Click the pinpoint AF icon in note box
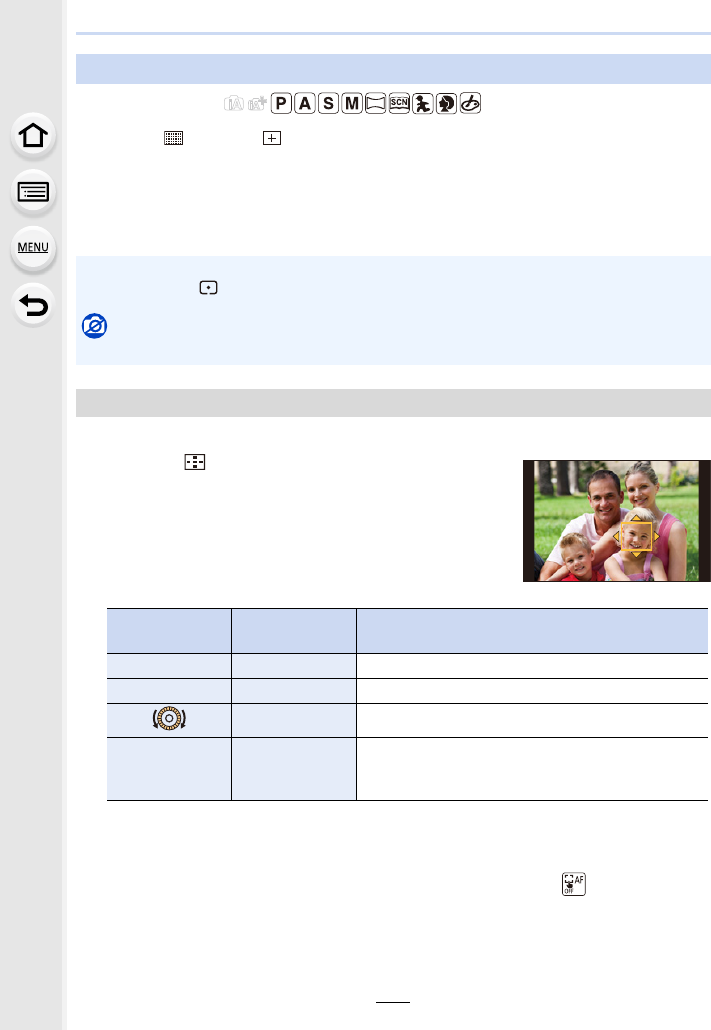 coord(209,286)
